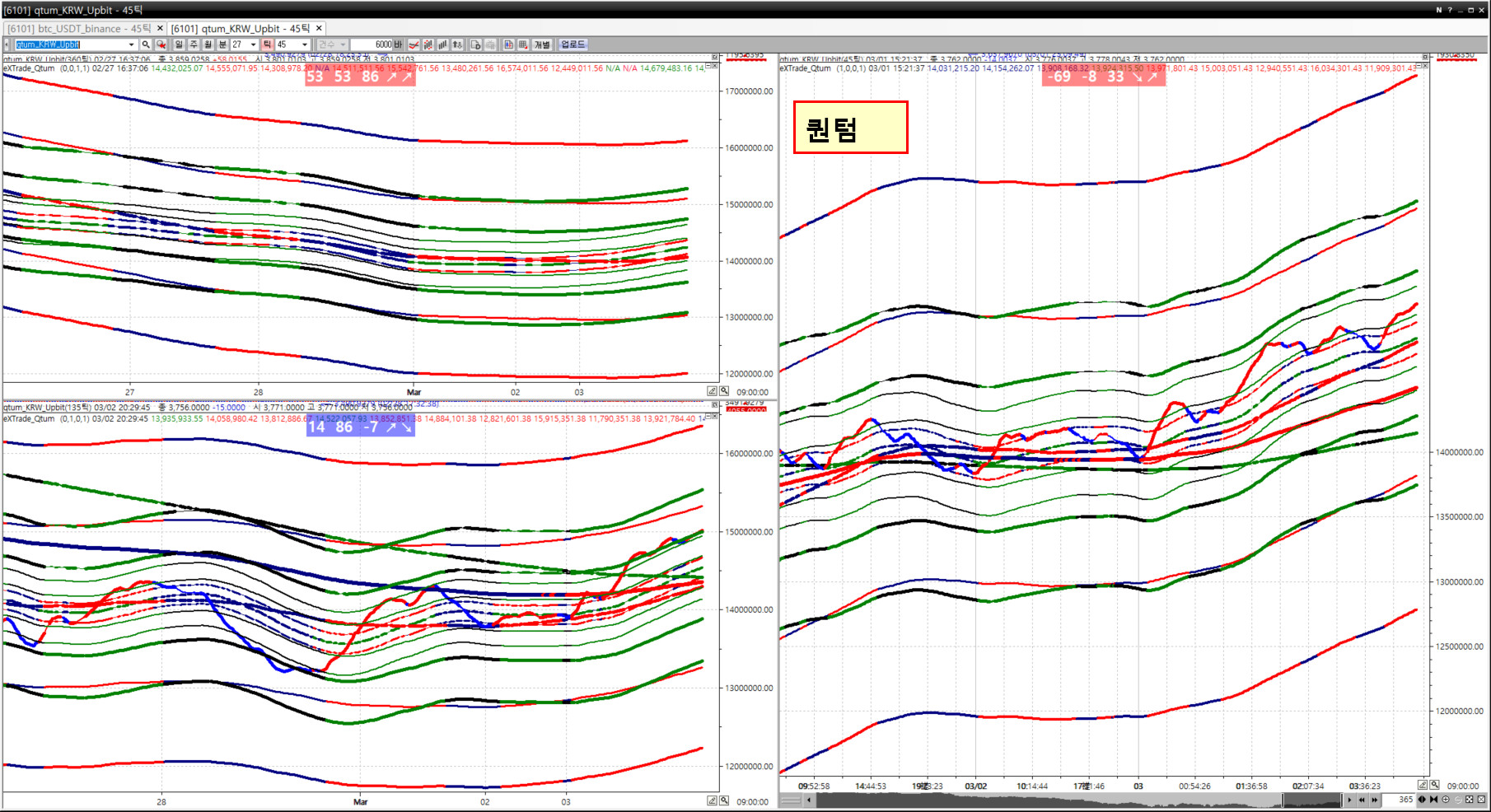Click the pencil draw icon in right chart
The width and height of the screenshot is (1491, 812).
point(1422,785)
